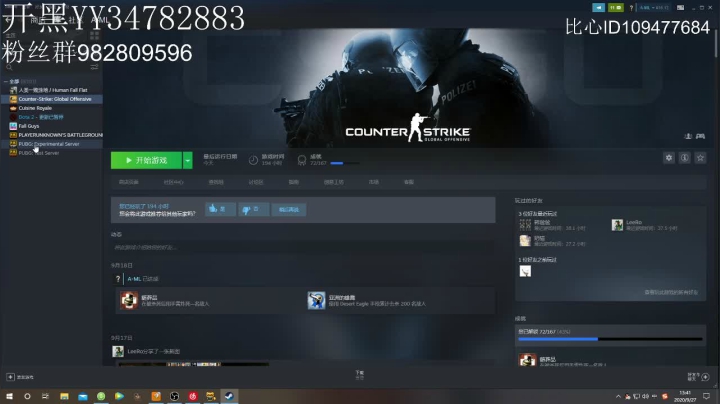Open A-ML 已达成 activity link
720x404 pixels.
(143, 279)
